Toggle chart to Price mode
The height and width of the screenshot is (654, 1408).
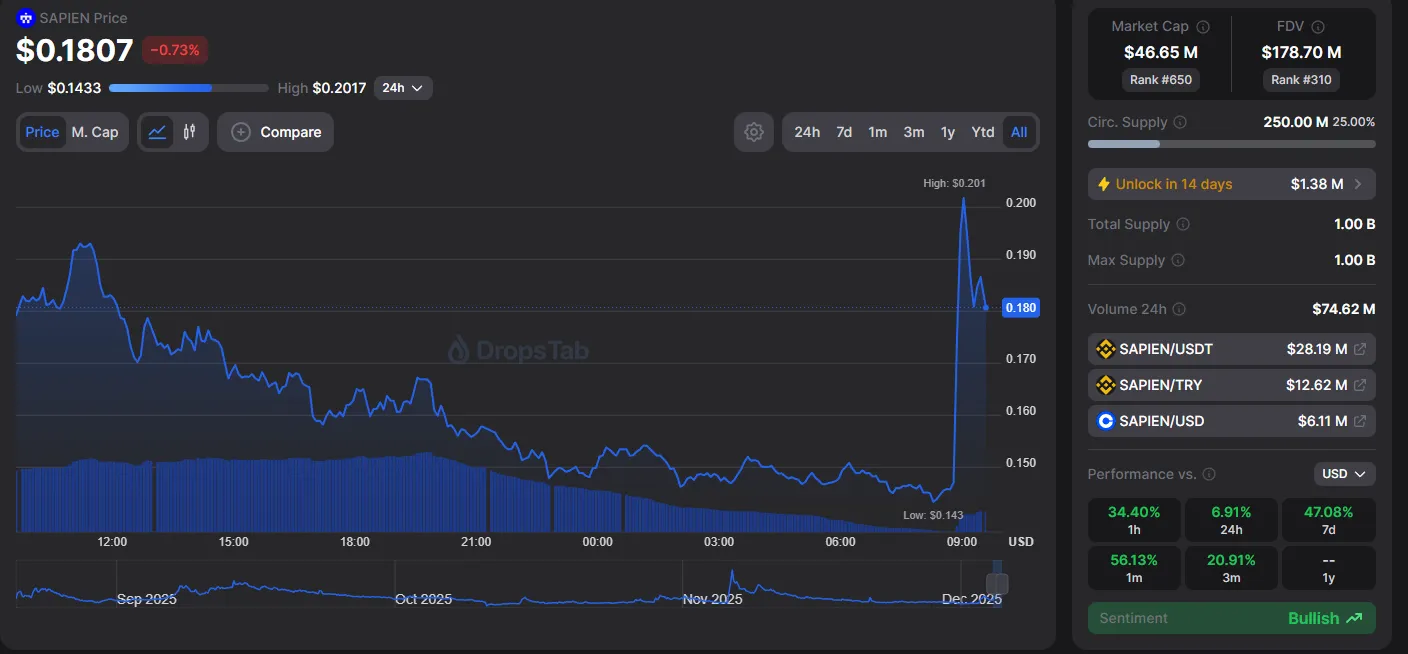coord(42,132)
